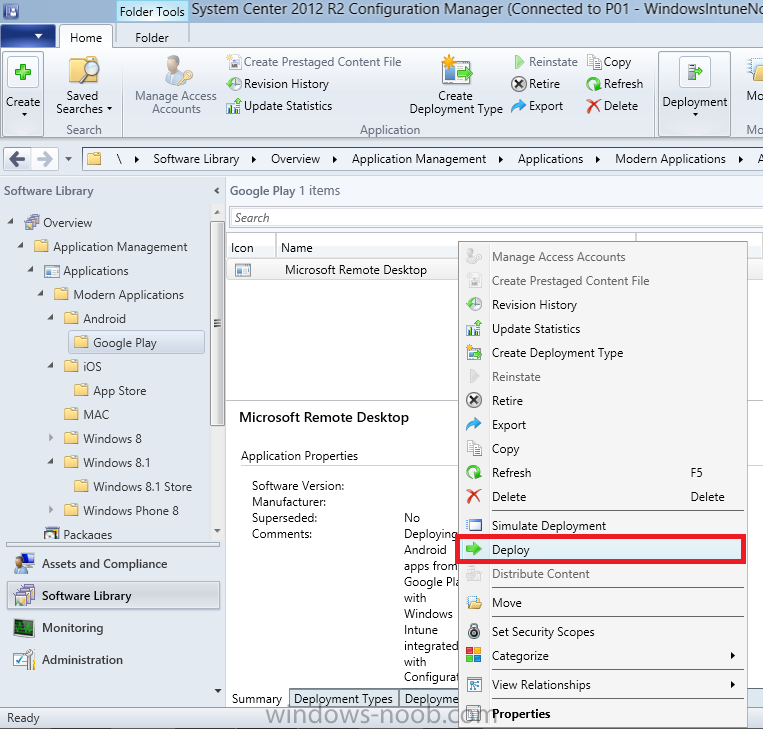Select the MAC folder

[x=87, y=415]
